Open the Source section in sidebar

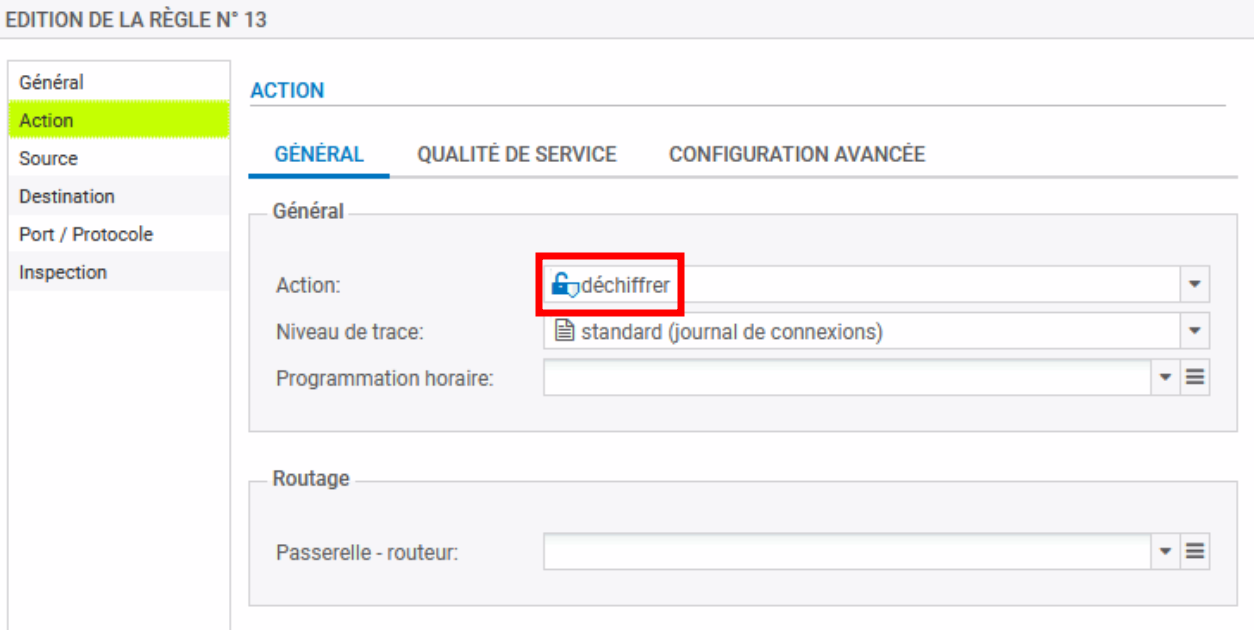tap(48, 158)
